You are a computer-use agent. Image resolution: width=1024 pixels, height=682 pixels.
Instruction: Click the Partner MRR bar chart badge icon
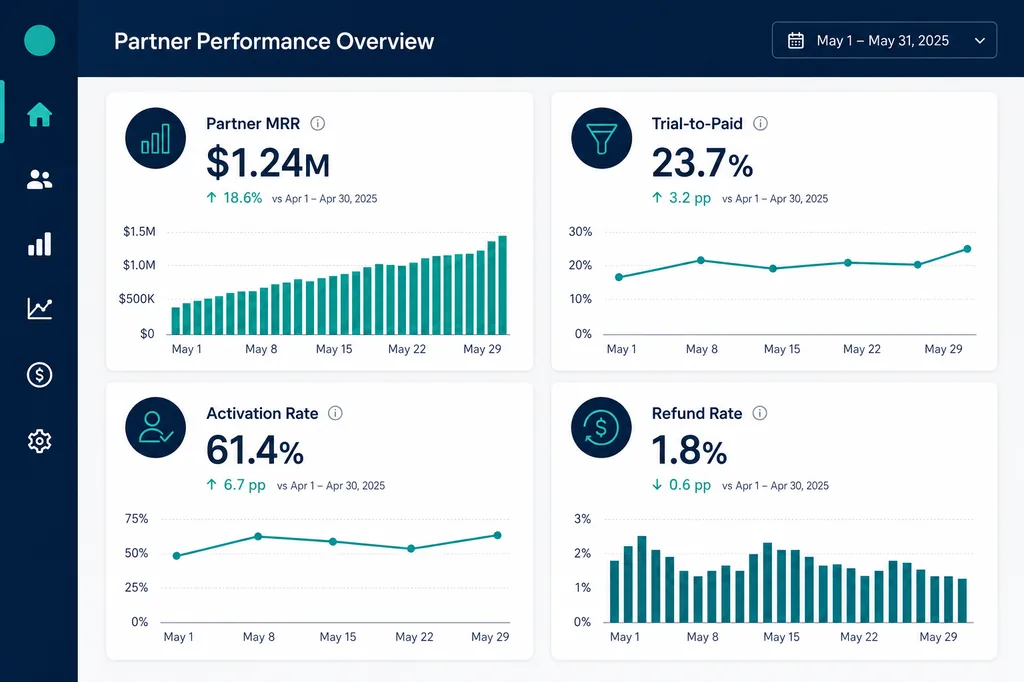pyautogui.click(x=155, y=138)
